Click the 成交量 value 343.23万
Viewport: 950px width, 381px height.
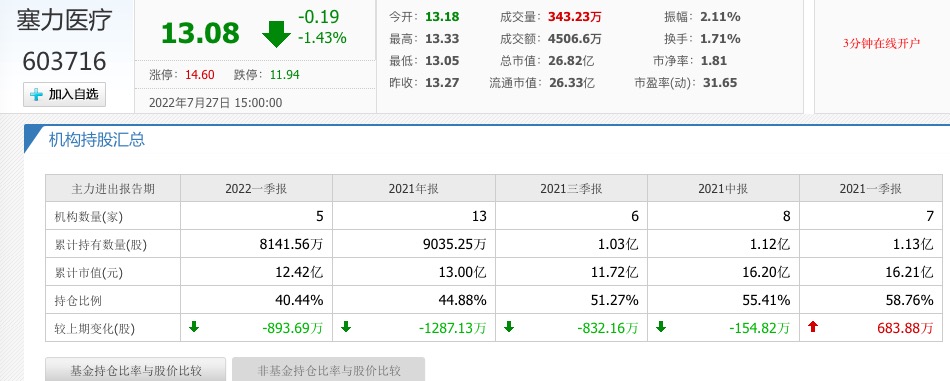575,16
